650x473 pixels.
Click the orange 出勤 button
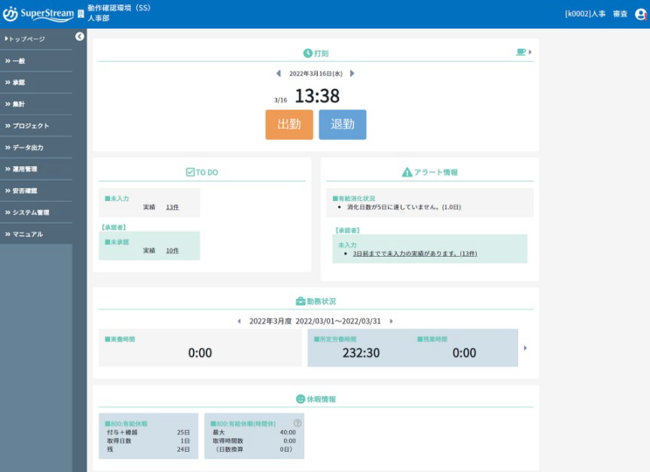[x=289, y=124]
